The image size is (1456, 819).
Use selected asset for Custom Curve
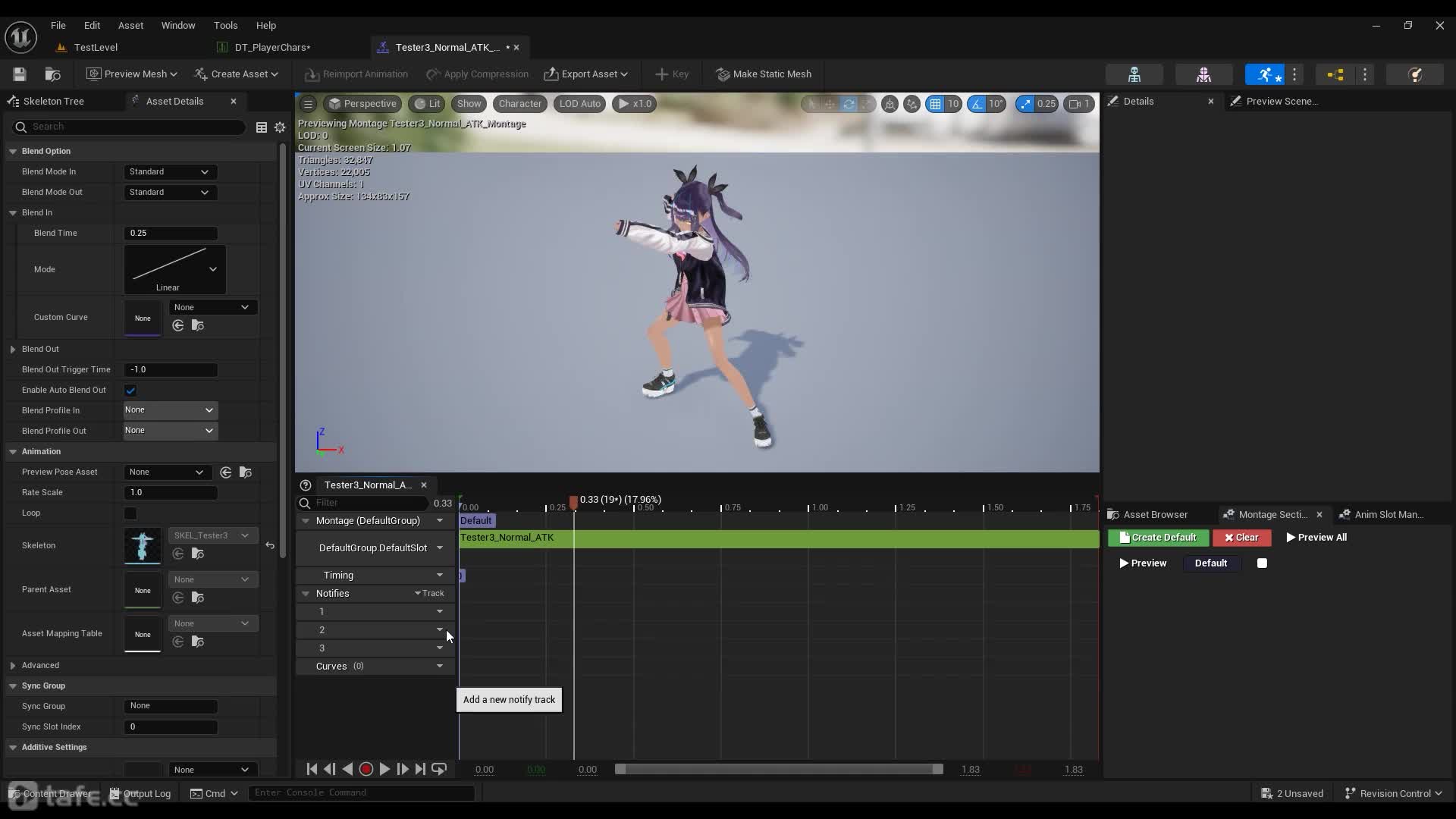pos(178,325)
